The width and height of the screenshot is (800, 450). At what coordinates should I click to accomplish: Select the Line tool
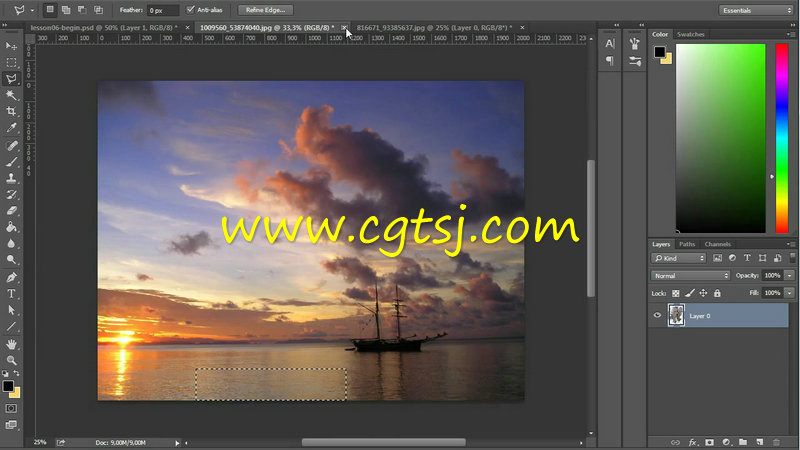click(x=11, y=327)
